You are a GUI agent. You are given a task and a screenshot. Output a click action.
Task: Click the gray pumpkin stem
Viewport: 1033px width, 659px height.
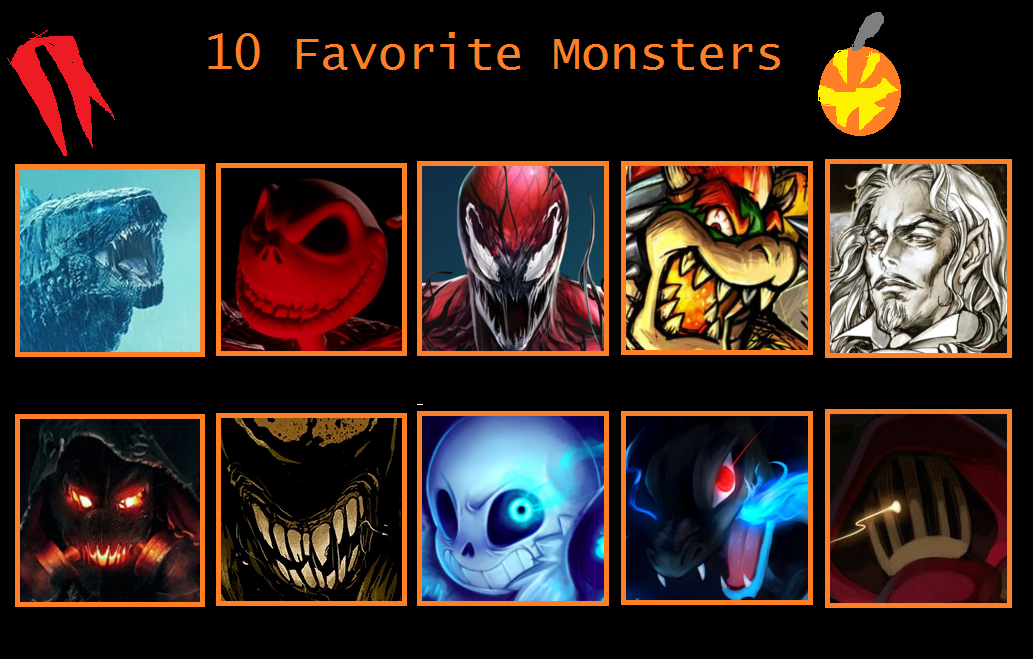click(x=868, y=31)
